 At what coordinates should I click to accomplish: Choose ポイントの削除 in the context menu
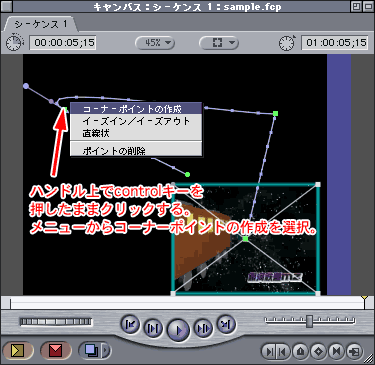(x=136, y=151)
